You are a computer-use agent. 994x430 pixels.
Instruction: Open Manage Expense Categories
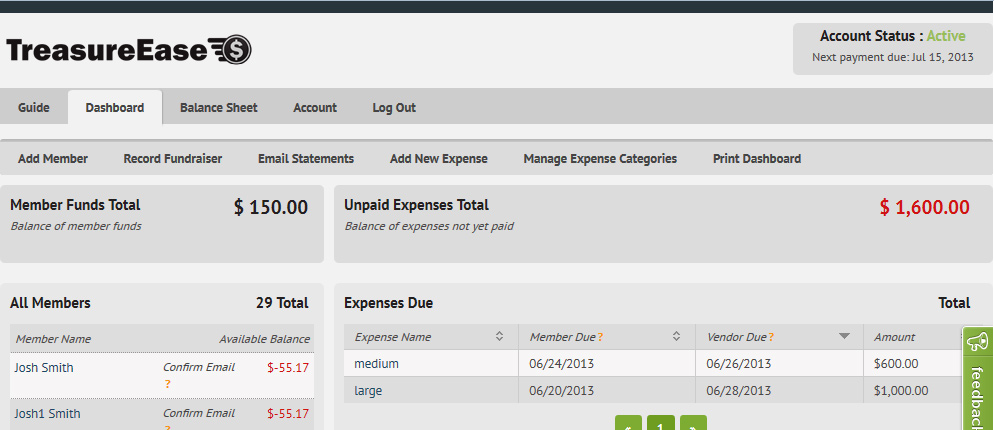pyautogui.click(x=600, y=159)
